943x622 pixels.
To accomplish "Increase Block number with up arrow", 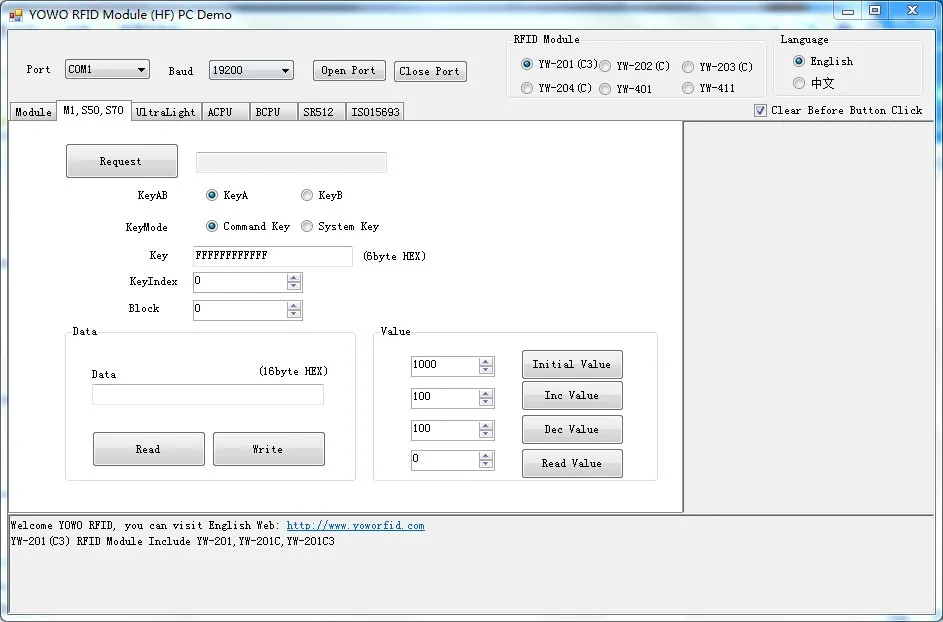I will coord(293,306).
